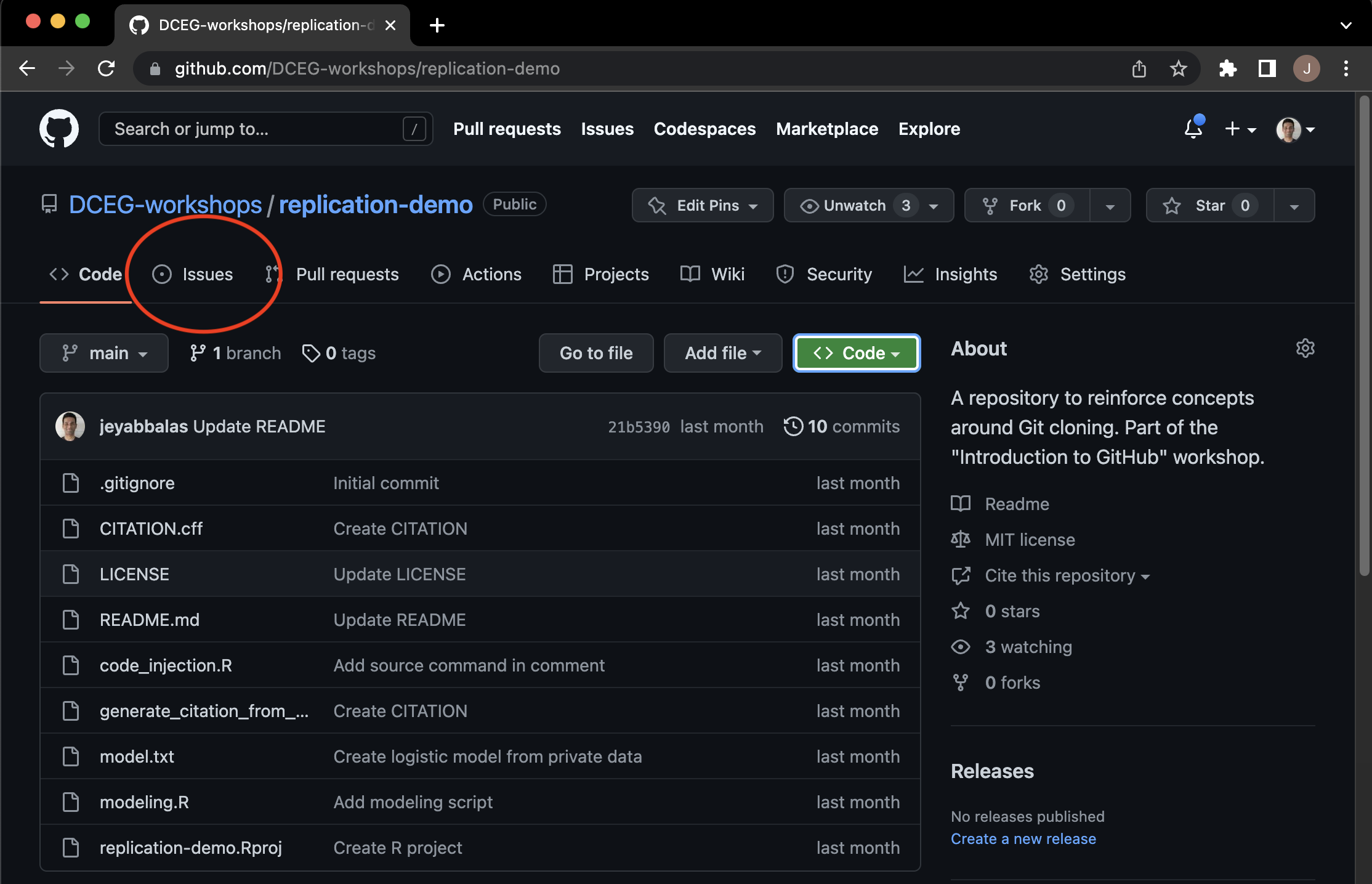The height and width of the screenshot is (884, 1372).
Task: Click Create a new release
Action: (1023, 838)
